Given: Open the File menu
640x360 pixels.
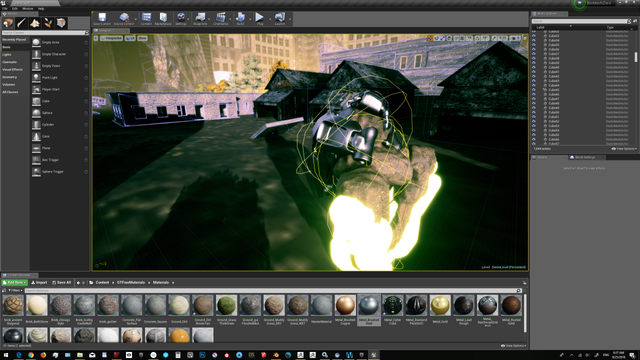Looking at the screenshot, I should [4, 9].
